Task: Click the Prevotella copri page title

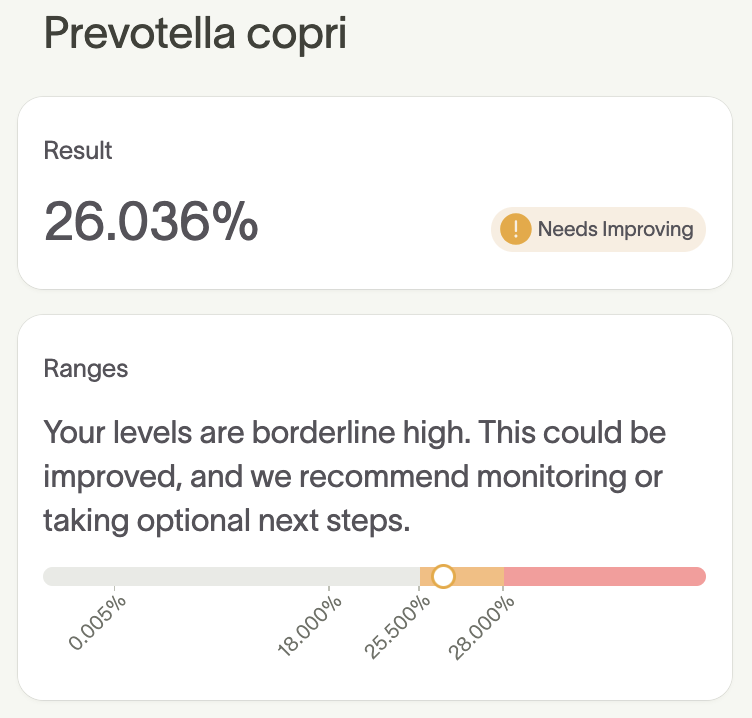Action: (x=196, y=34)
